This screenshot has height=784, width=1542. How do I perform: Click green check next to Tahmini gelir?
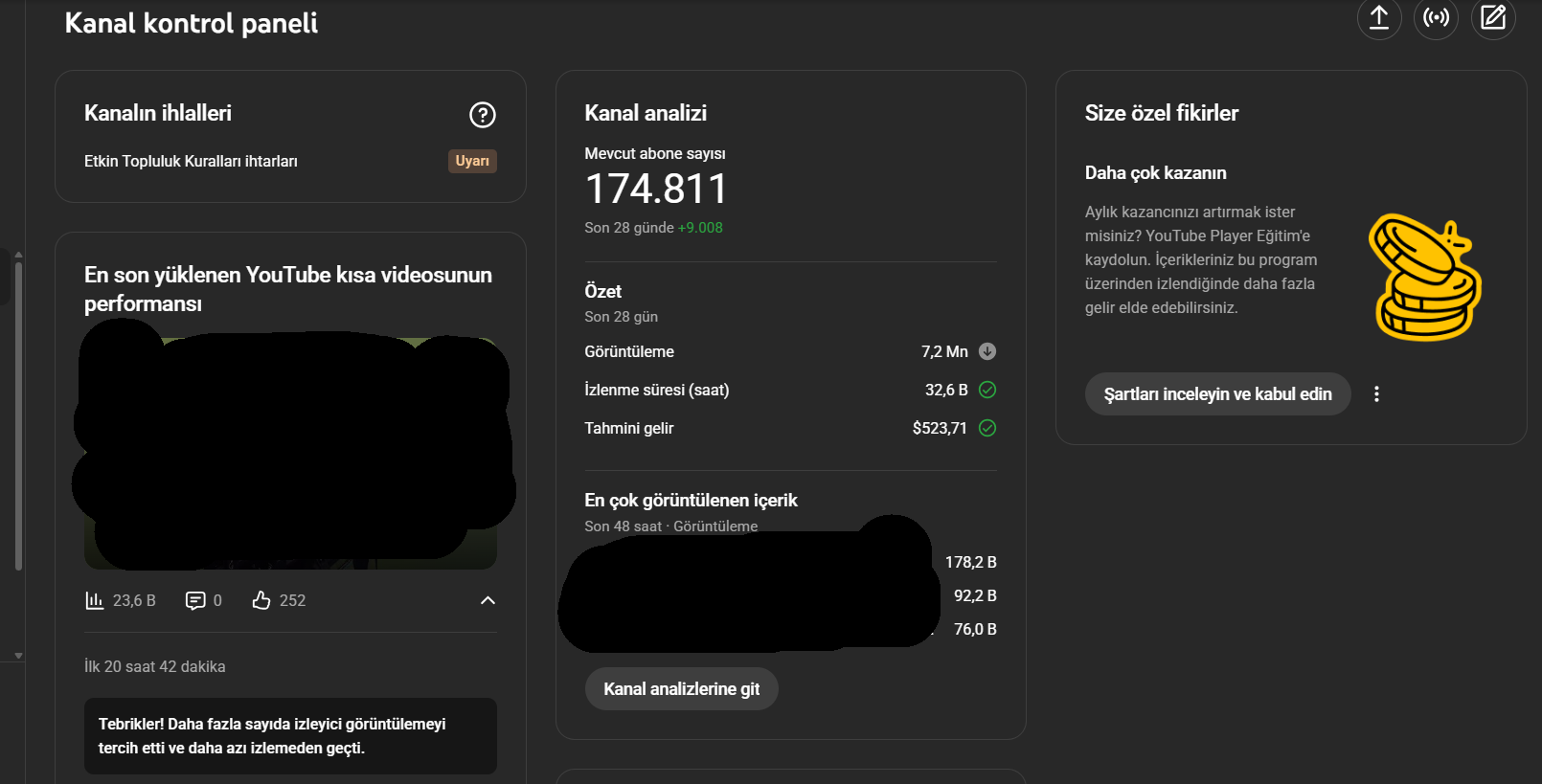(987, 428)
